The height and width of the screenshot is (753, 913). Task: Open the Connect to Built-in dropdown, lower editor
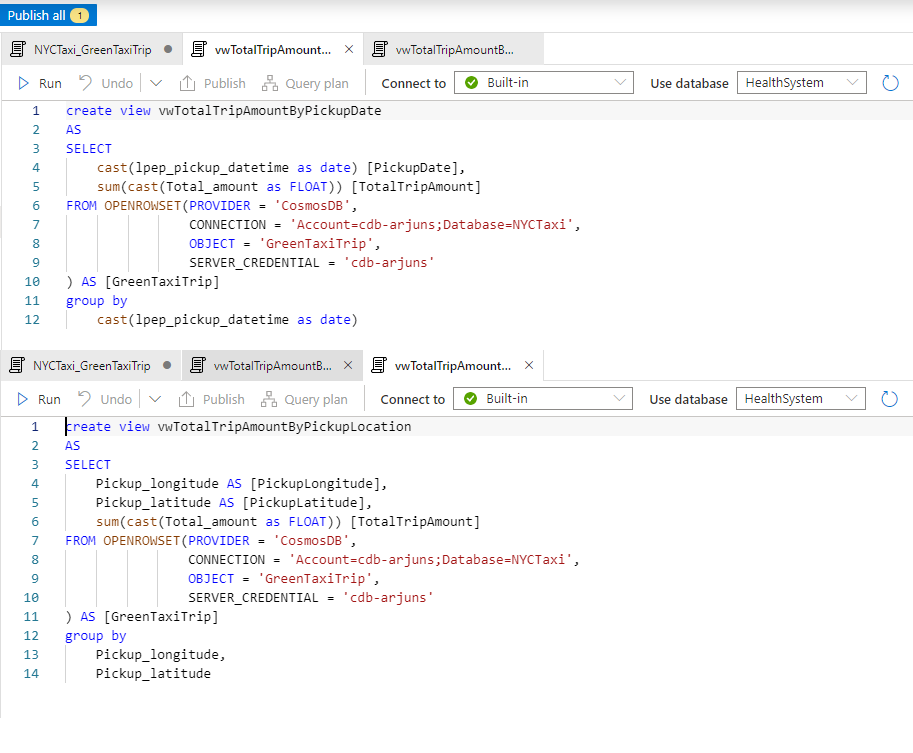[543, 399]
